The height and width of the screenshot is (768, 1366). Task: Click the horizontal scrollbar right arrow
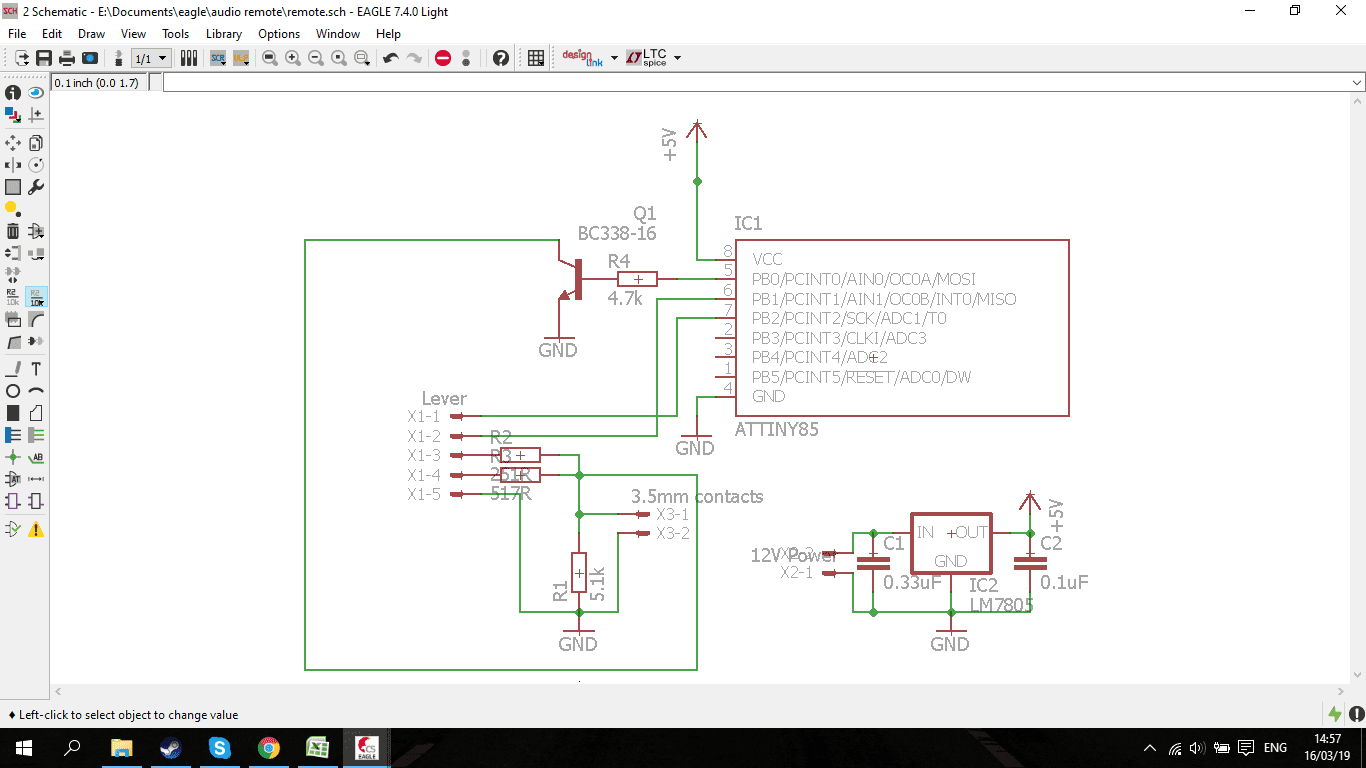point(1341,691)
